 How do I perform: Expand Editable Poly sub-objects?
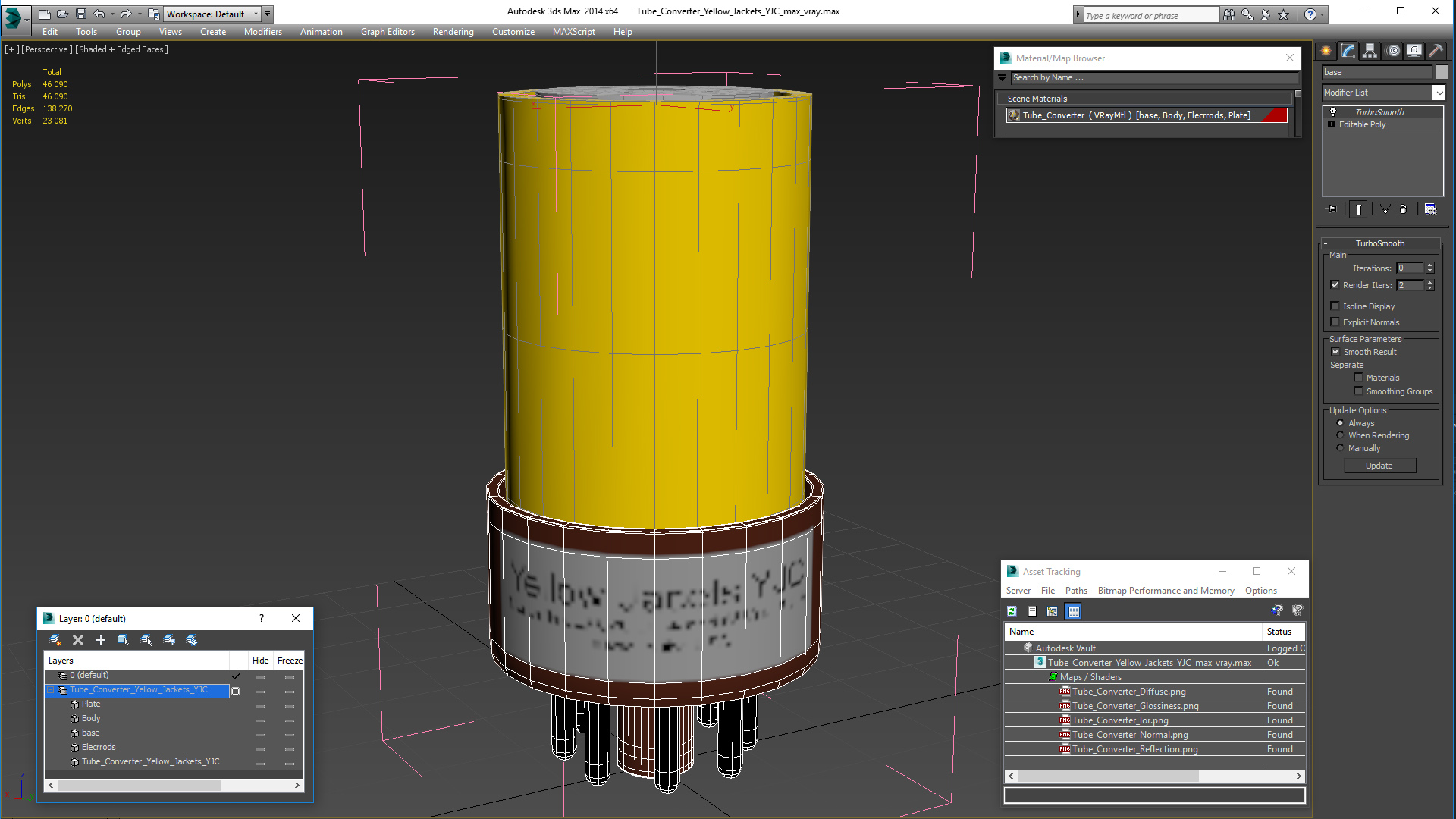[1331, 124]
